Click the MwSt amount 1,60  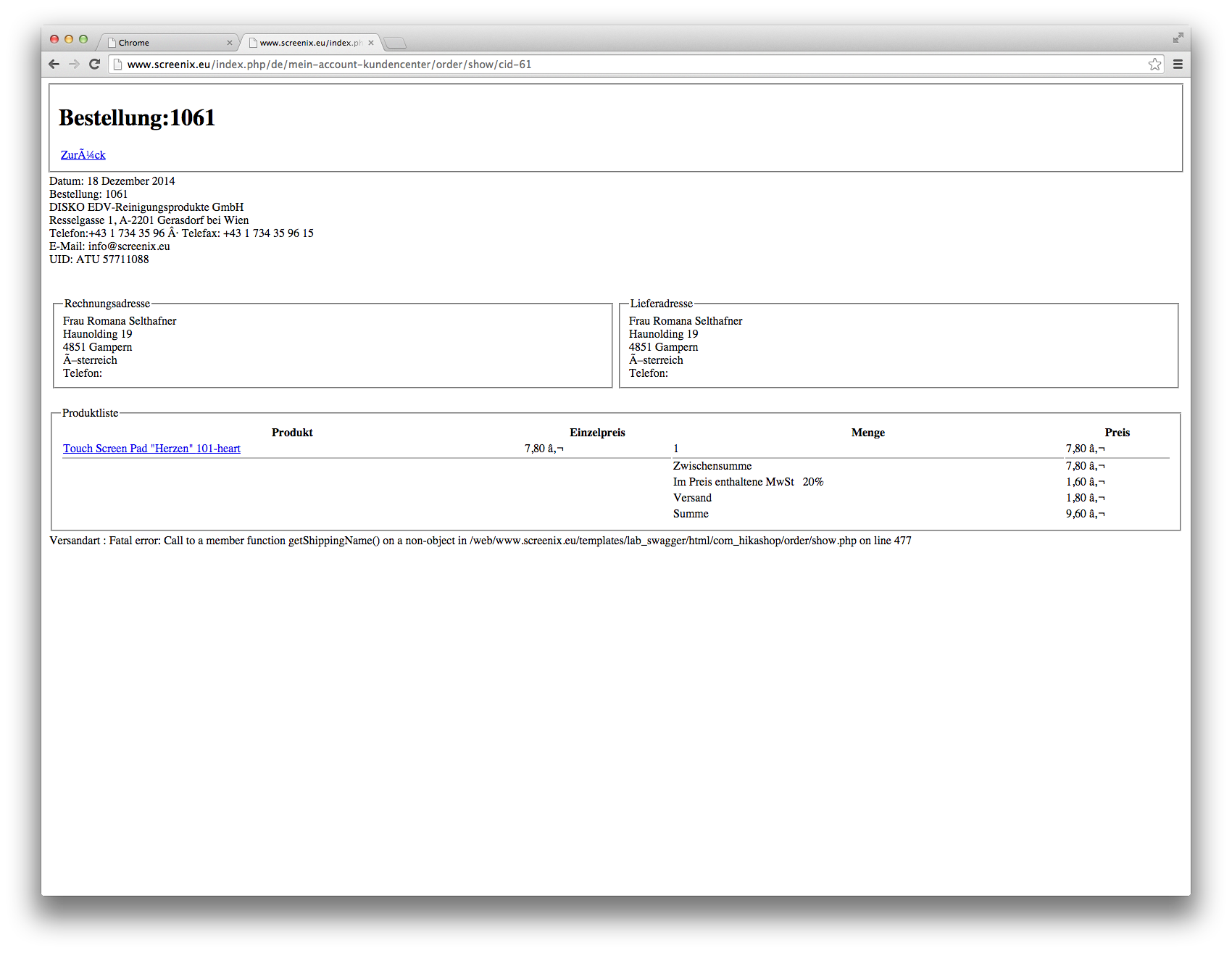click(x=1086, y=482)
